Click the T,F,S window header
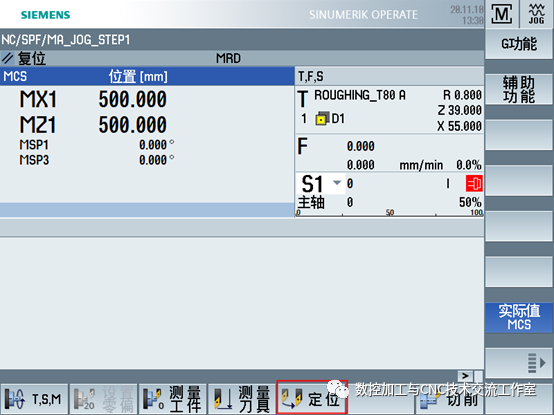This screenshot has height=415, width=554. click(x=389, y=76)
